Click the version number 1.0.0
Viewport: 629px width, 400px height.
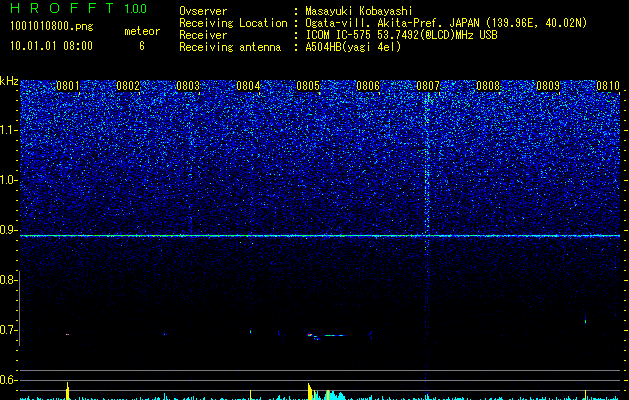(x=136, y=8)
